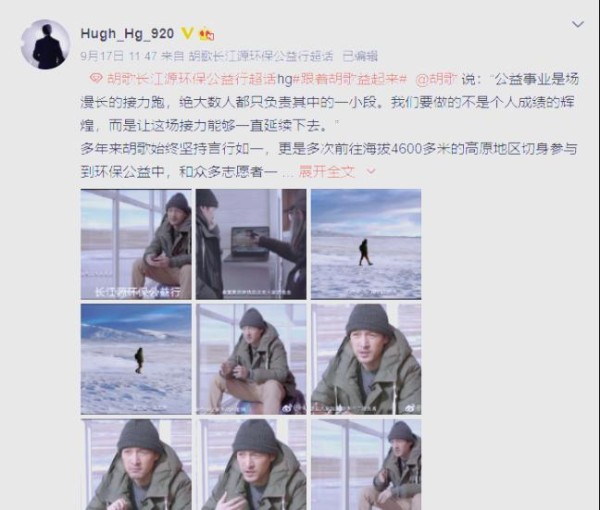600x510 pixels.
Task: Open the top-right photo of a figure walking on snow
Action: tap(366, 244)
